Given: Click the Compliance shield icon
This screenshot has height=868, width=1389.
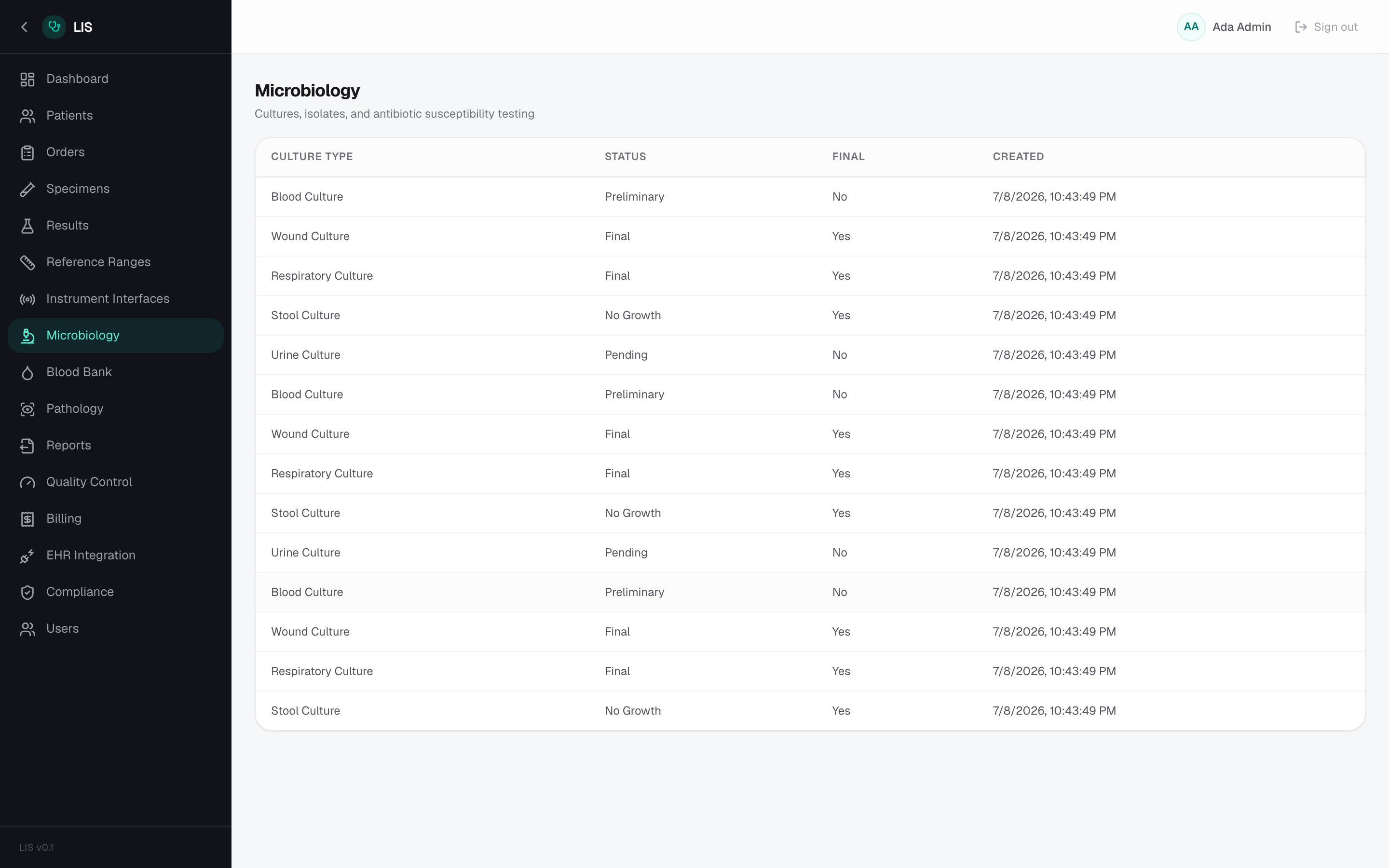Looking at the screenshot, I should 27,593.
